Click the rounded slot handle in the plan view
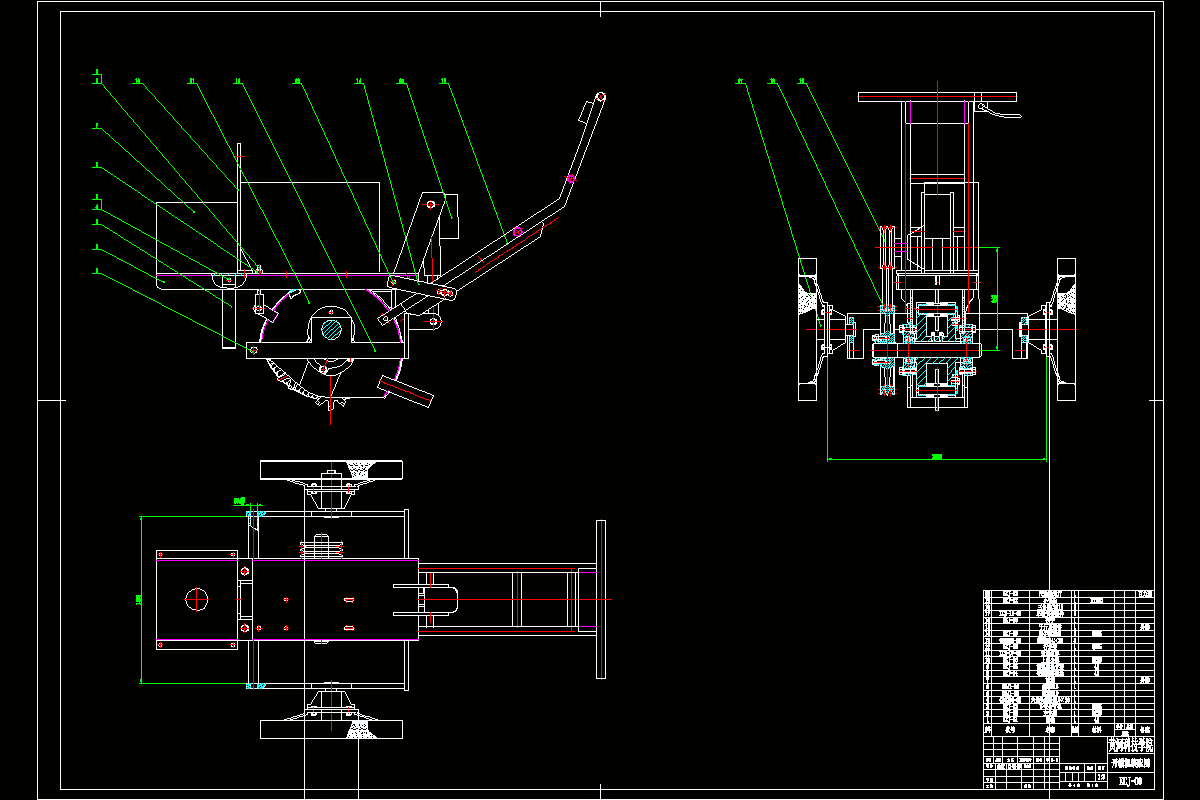 tap(438, 600)
